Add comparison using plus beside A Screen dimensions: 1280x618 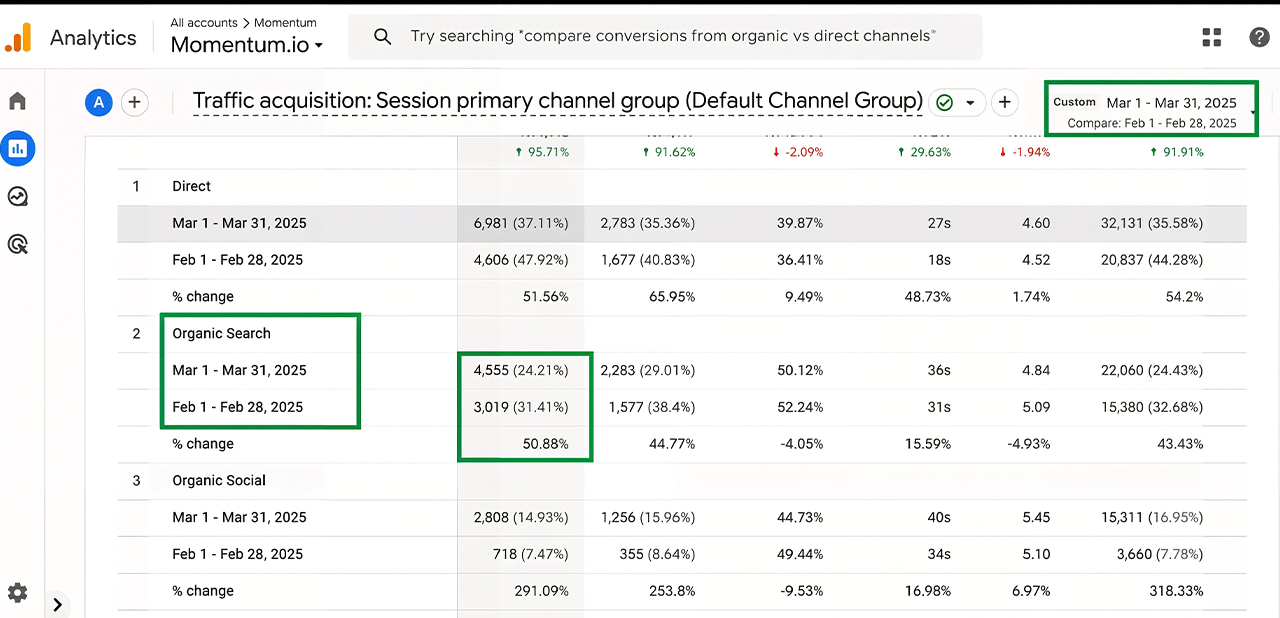pos(134,102)
